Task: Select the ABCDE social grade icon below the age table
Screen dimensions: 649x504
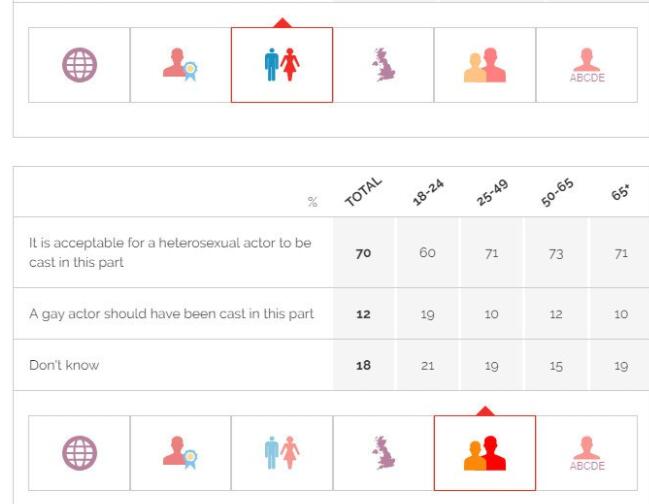Action: pyautogui.click(x=587, y=453)
